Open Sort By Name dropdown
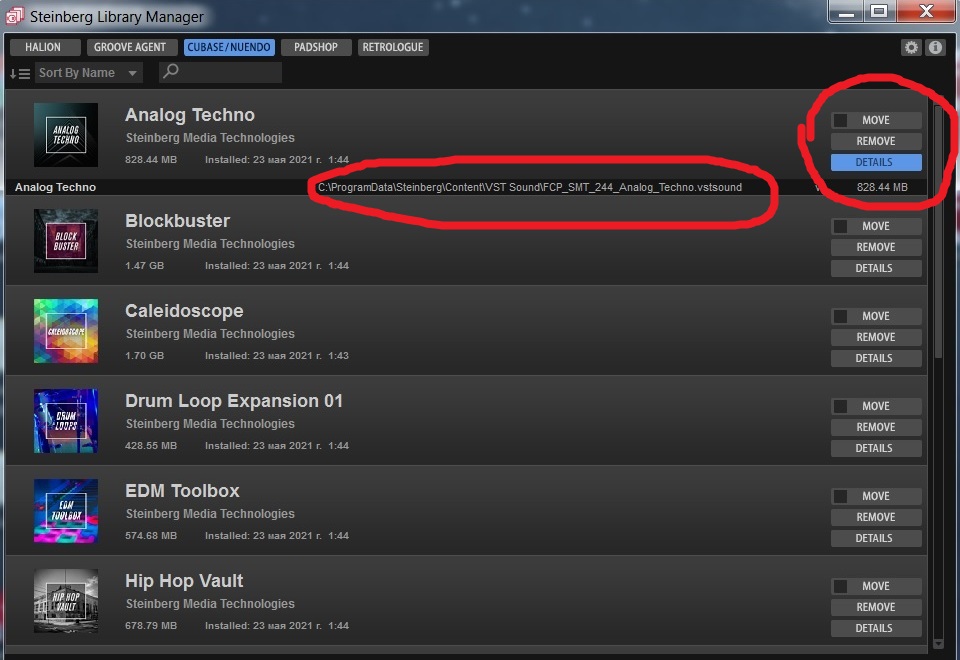 (89, 73)
